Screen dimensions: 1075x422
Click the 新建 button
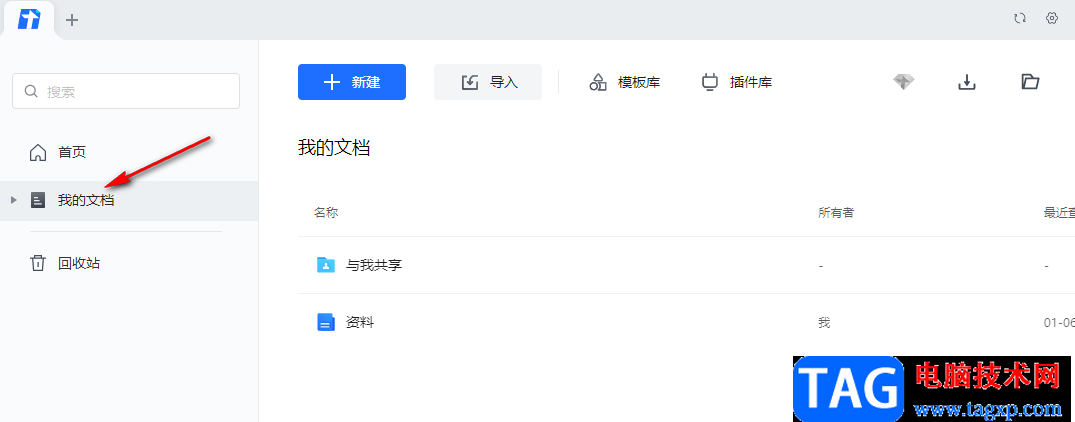point(352,82)
